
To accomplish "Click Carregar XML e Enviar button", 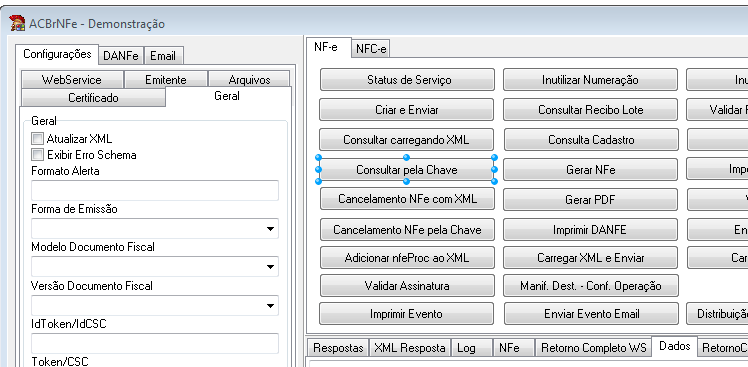I will 591,258.
